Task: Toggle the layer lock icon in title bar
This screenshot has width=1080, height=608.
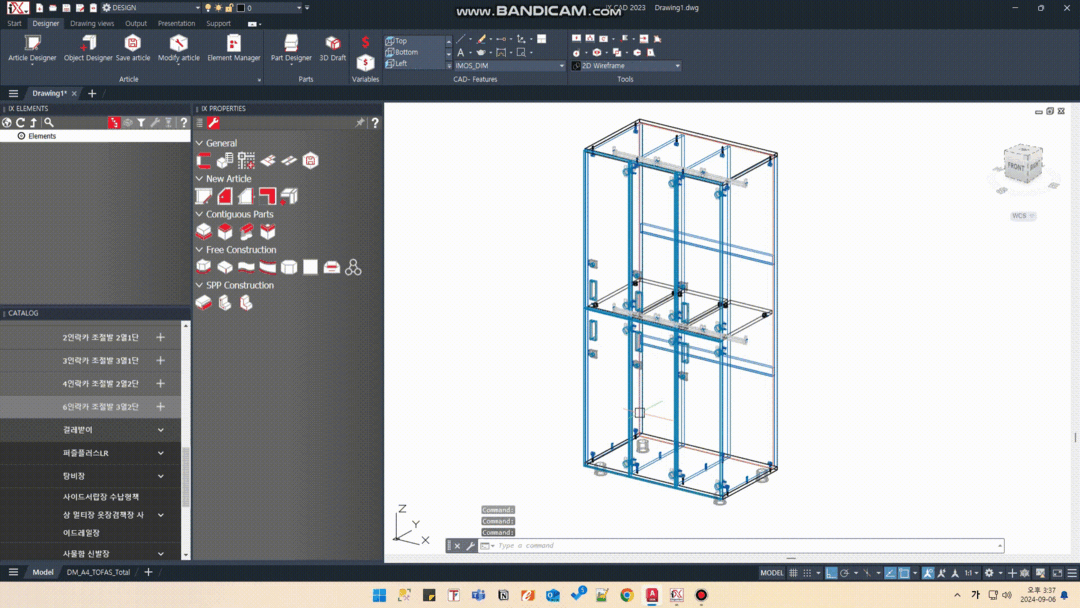Action: click(229, 8)
